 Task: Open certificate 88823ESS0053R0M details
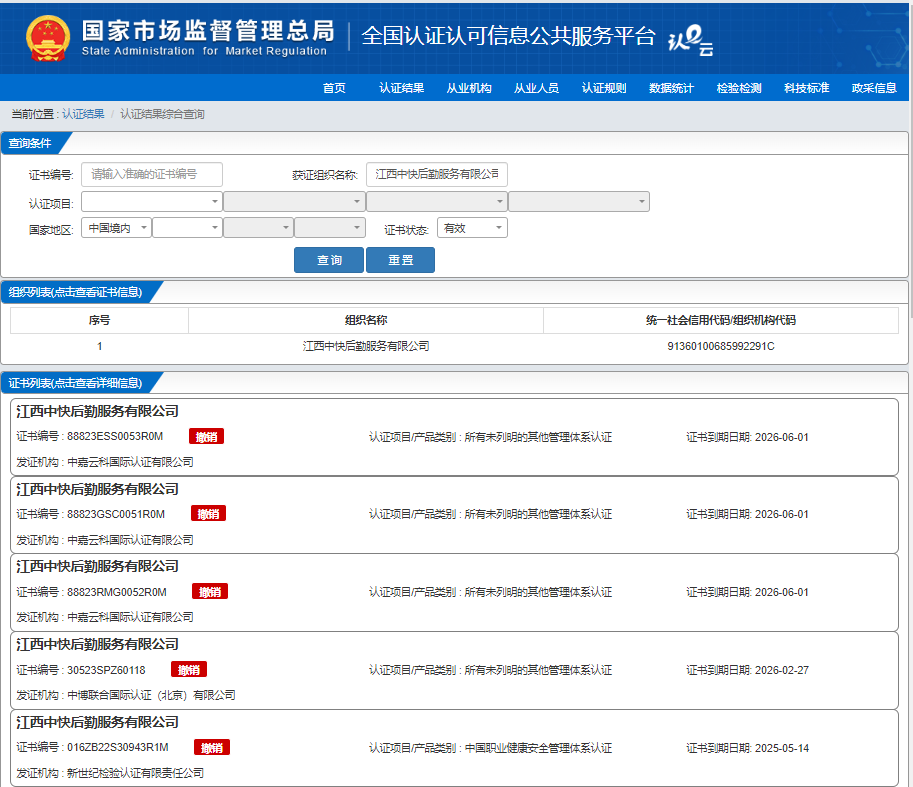click(115, 436)
